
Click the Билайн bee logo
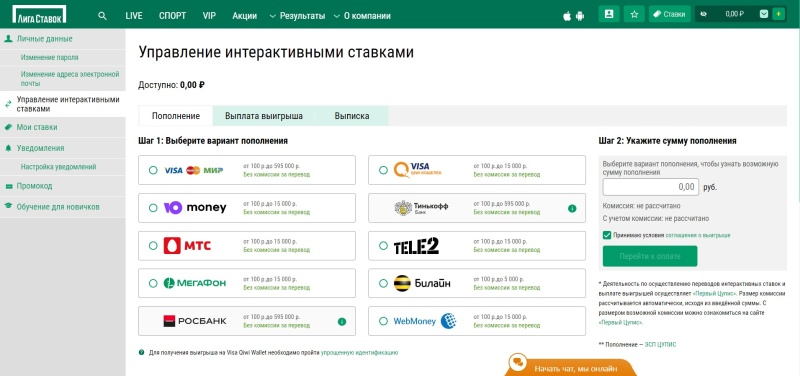point(402,283)
